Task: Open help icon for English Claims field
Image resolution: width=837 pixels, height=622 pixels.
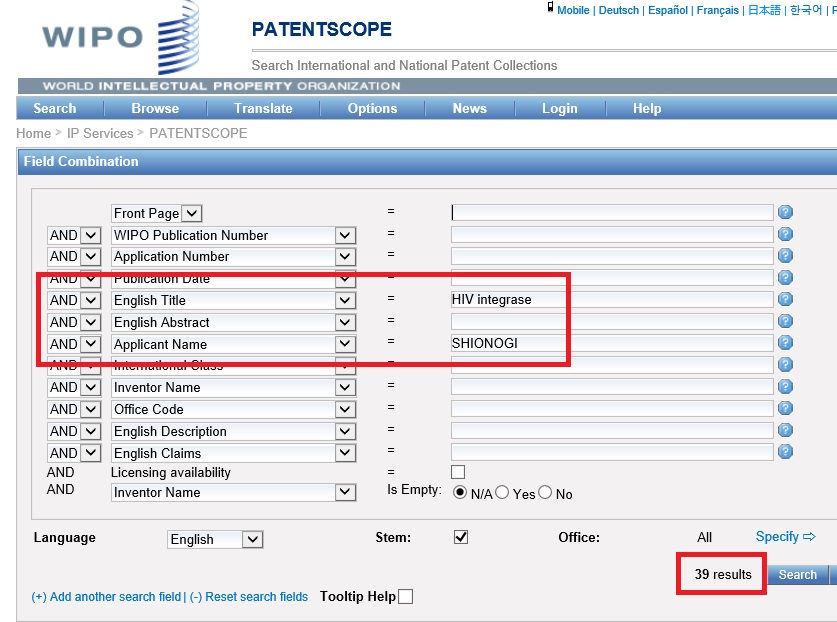Action: pyautogui.click(x=785, y=452)
